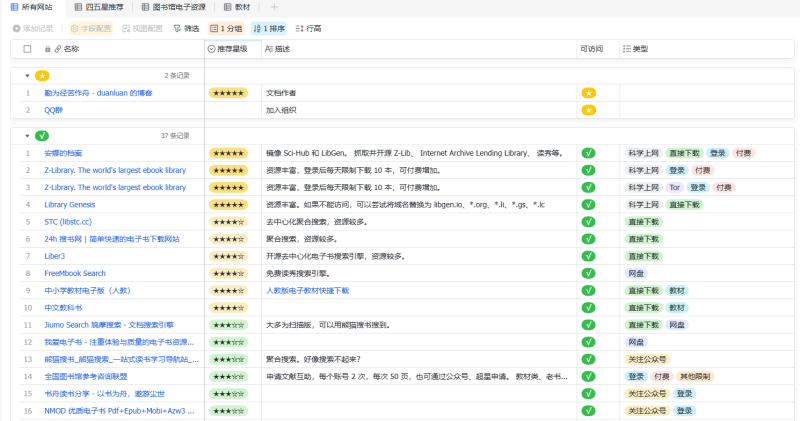Open the 中文教科书 link
Screen dimensions: 800x421
(x=63, y=308)
